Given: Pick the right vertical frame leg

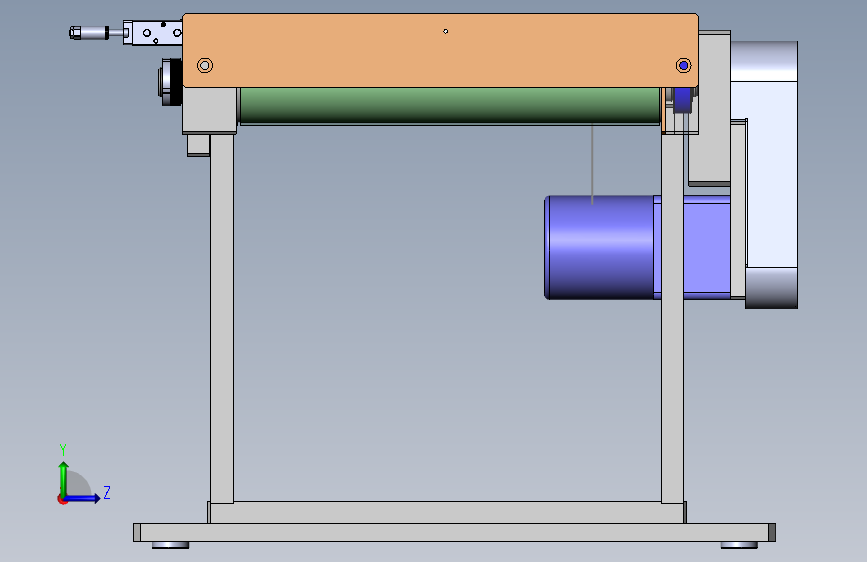Looking at the screenshot, I should [x=672, y=318].
